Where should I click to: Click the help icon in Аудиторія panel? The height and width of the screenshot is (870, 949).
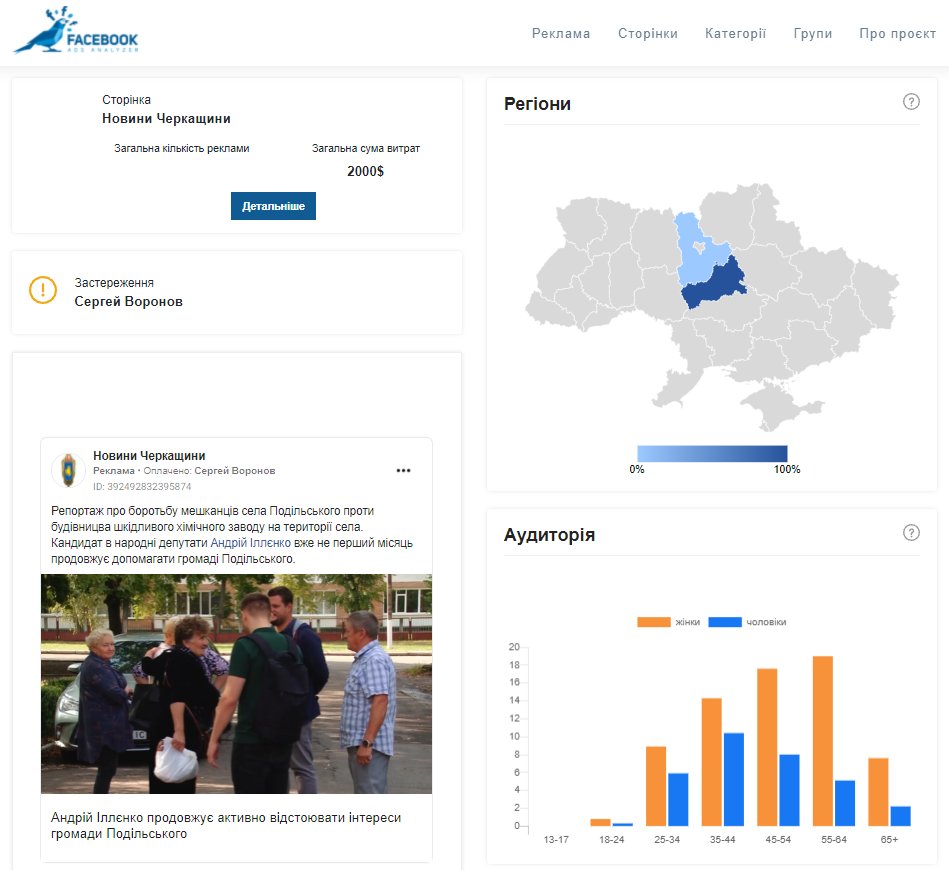(911, 533)
